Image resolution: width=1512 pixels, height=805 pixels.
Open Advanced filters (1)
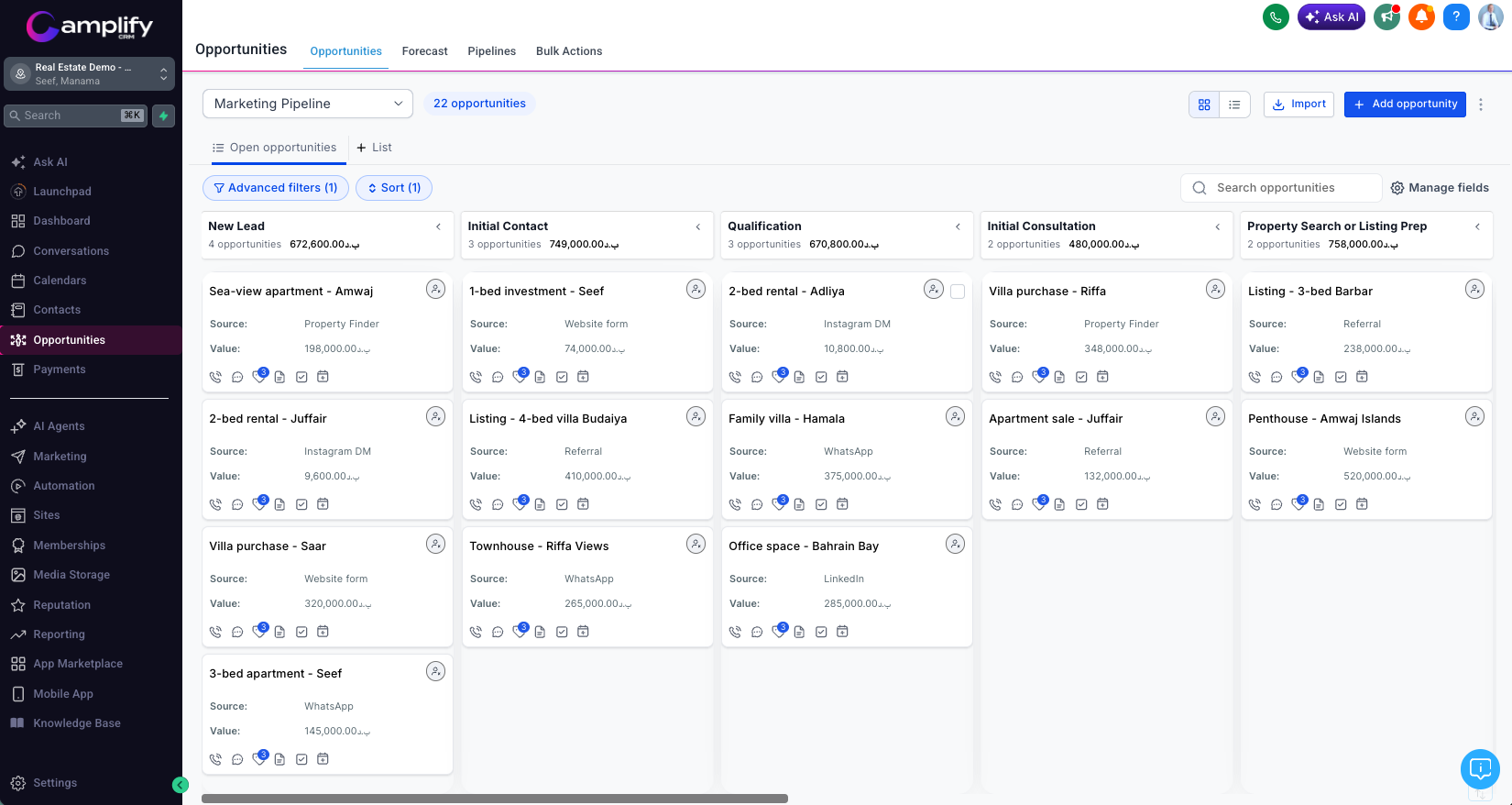(x=276, y=188)
